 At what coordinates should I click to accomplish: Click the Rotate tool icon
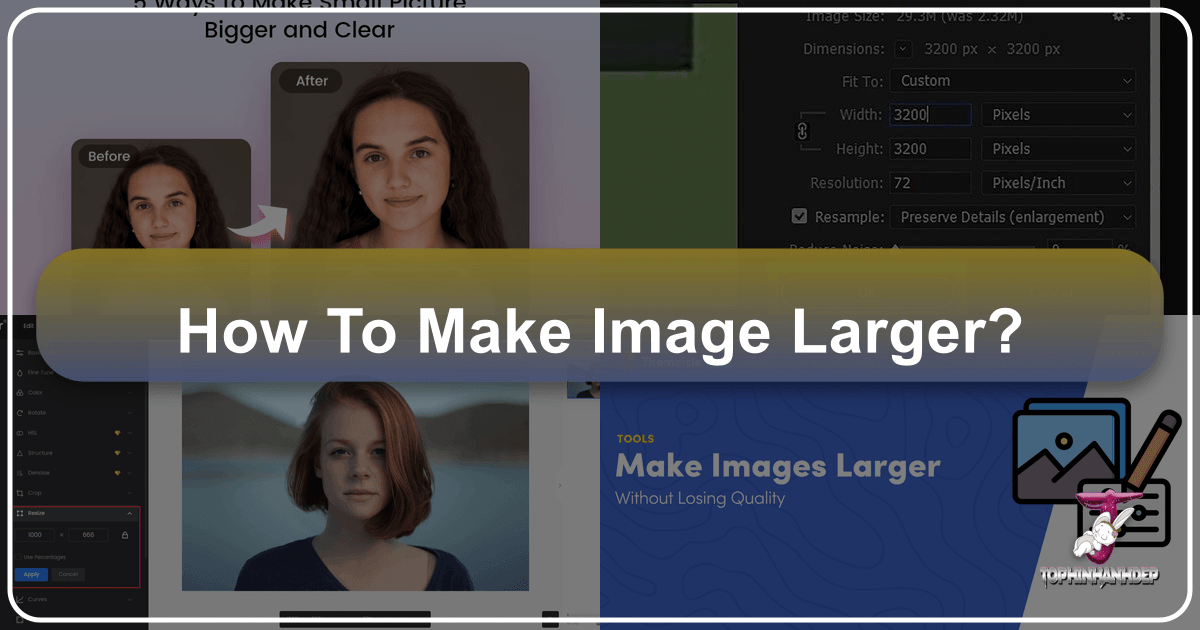pos(19,413)
